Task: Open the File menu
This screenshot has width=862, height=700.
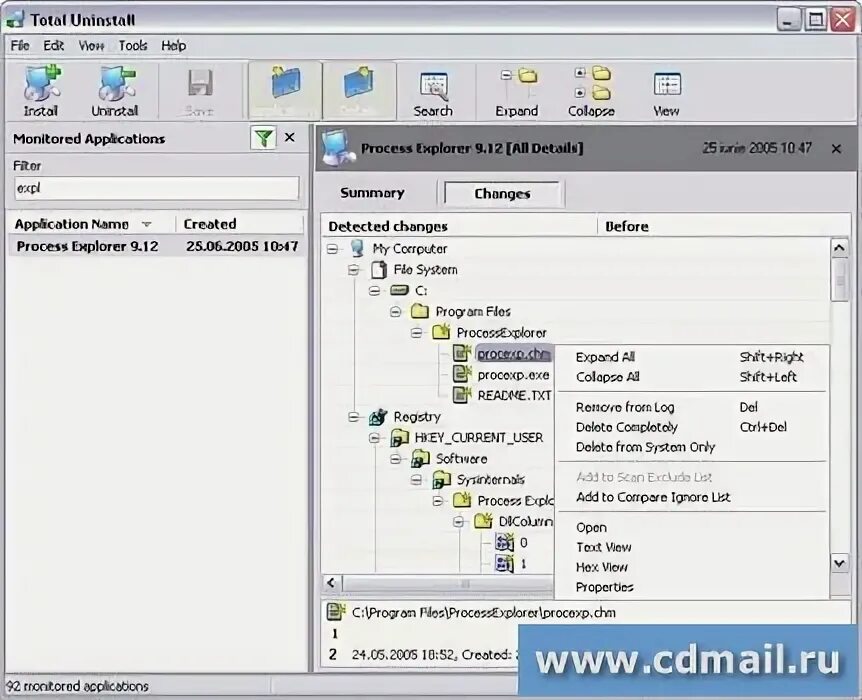Action: point(20,46)
